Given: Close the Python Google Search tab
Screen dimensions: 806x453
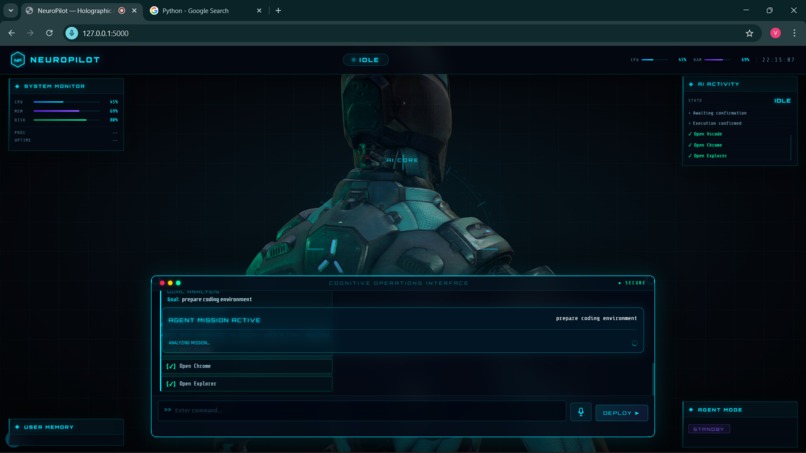Looking at the screenshot, I should (259, 10).
